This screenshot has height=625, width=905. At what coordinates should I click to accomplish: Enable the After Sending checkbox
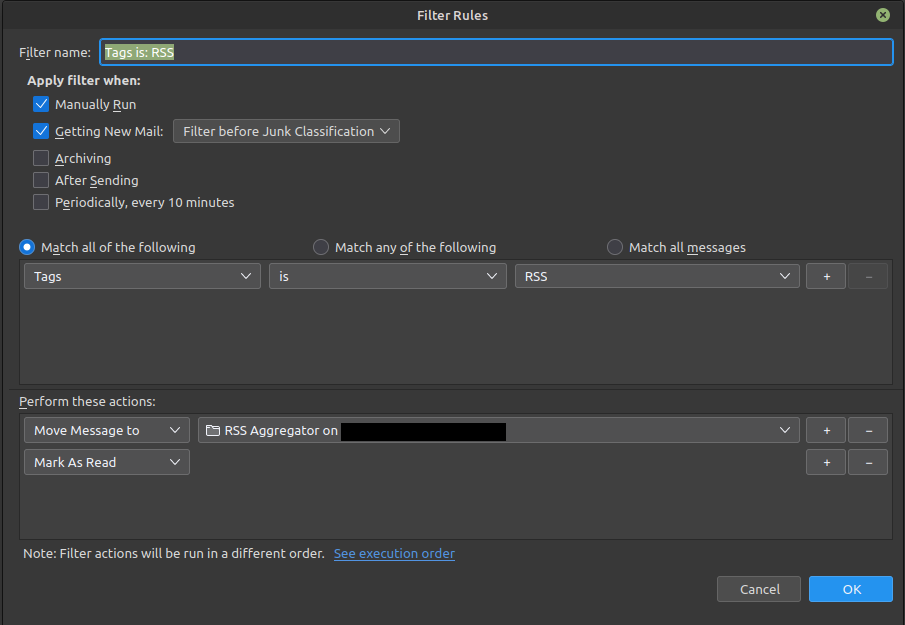point(41,180)
